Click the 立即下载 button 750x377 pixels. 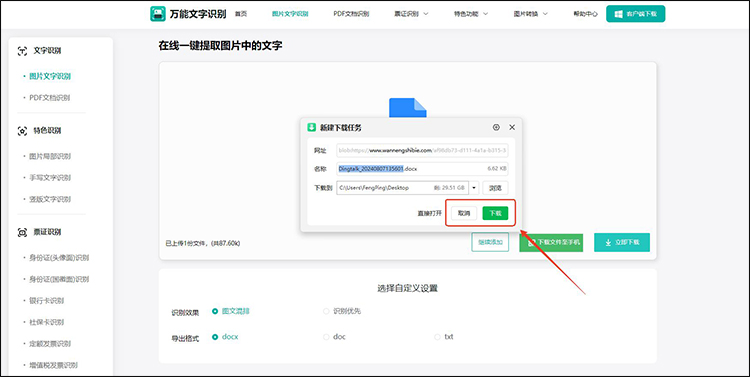pyautogui.click(x=622, y=243)
